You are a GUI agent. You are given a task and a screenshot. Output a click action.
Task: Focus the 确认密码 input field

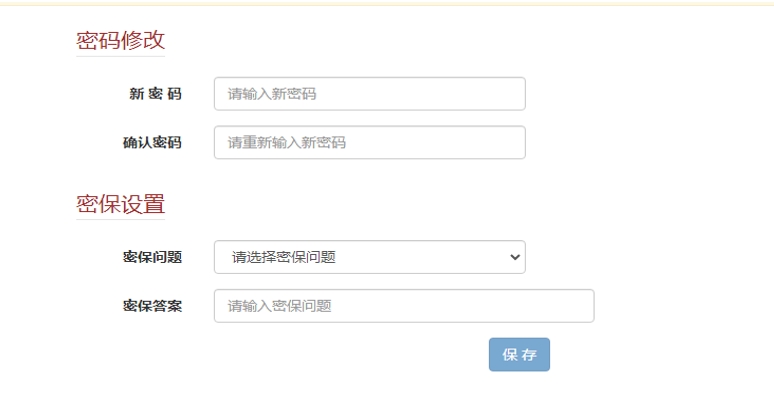[x=369, y=142]
